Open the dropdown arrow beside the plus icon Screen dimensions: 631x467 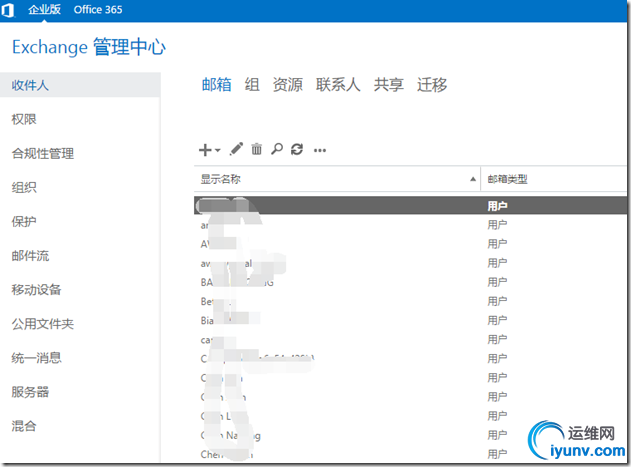click(x=218, y=150)
